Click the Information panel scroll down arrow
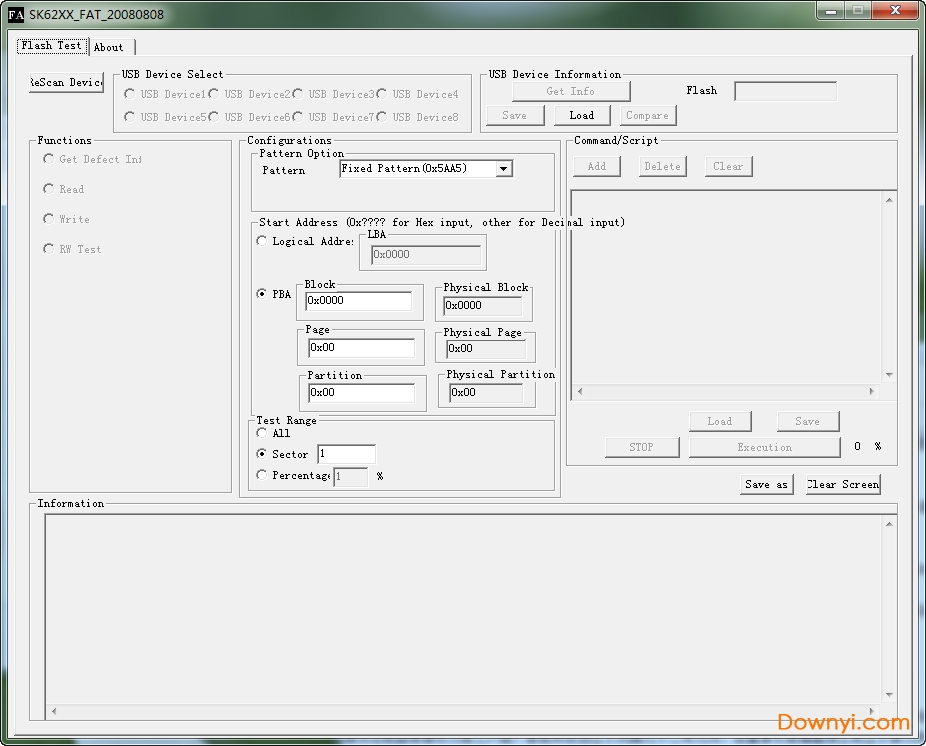 pyautogui.click(x=889, y=696)
